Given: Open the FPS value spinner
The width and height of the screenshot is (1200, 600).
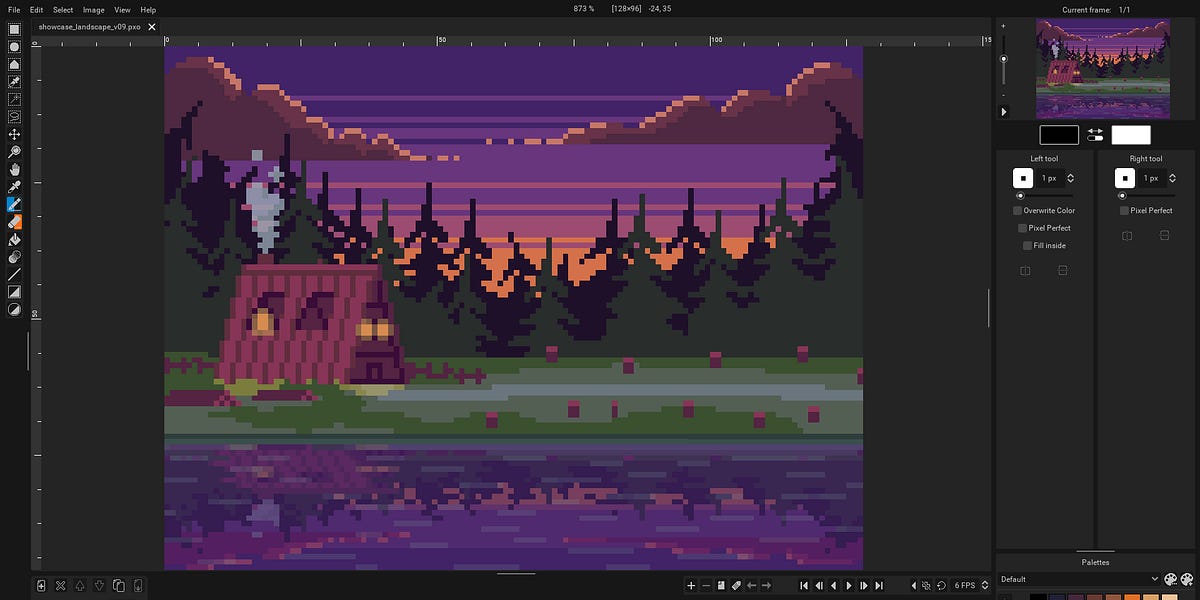Looking at the screenshot, I should tap(984, 585).
